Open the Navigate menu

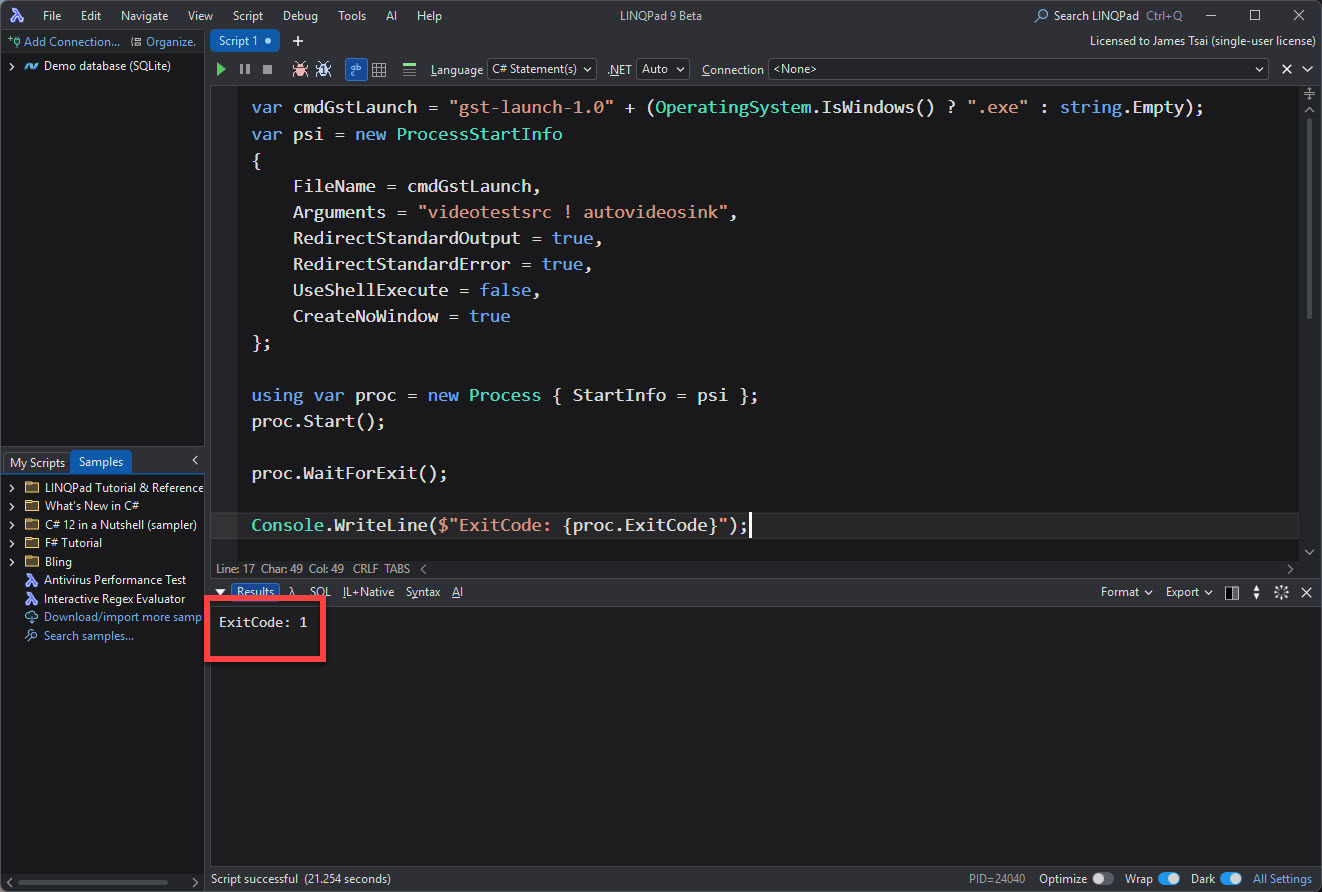(x=144, y=16)
